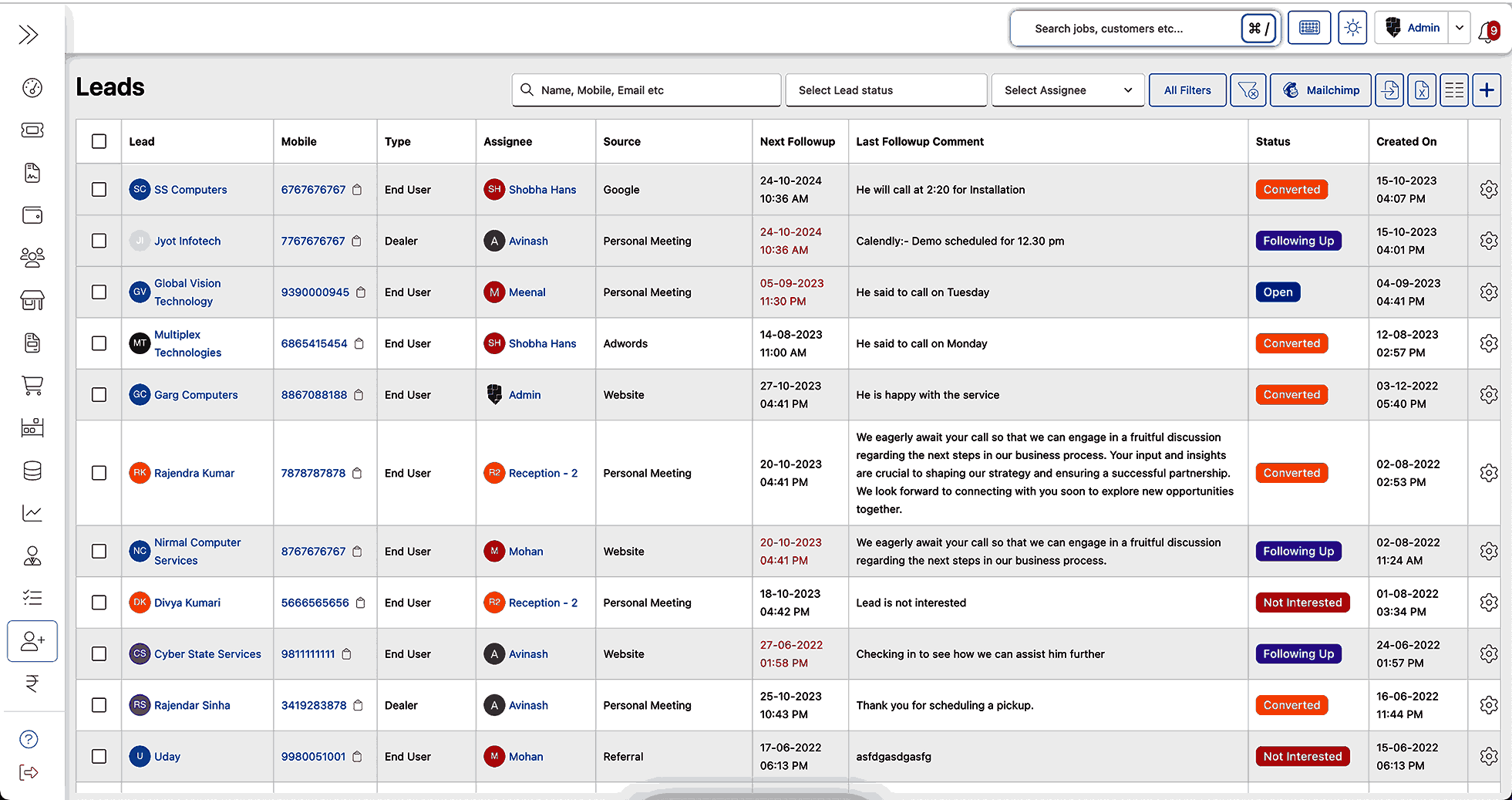Open the inventory shelves icon in sidebar

point(32,427)
